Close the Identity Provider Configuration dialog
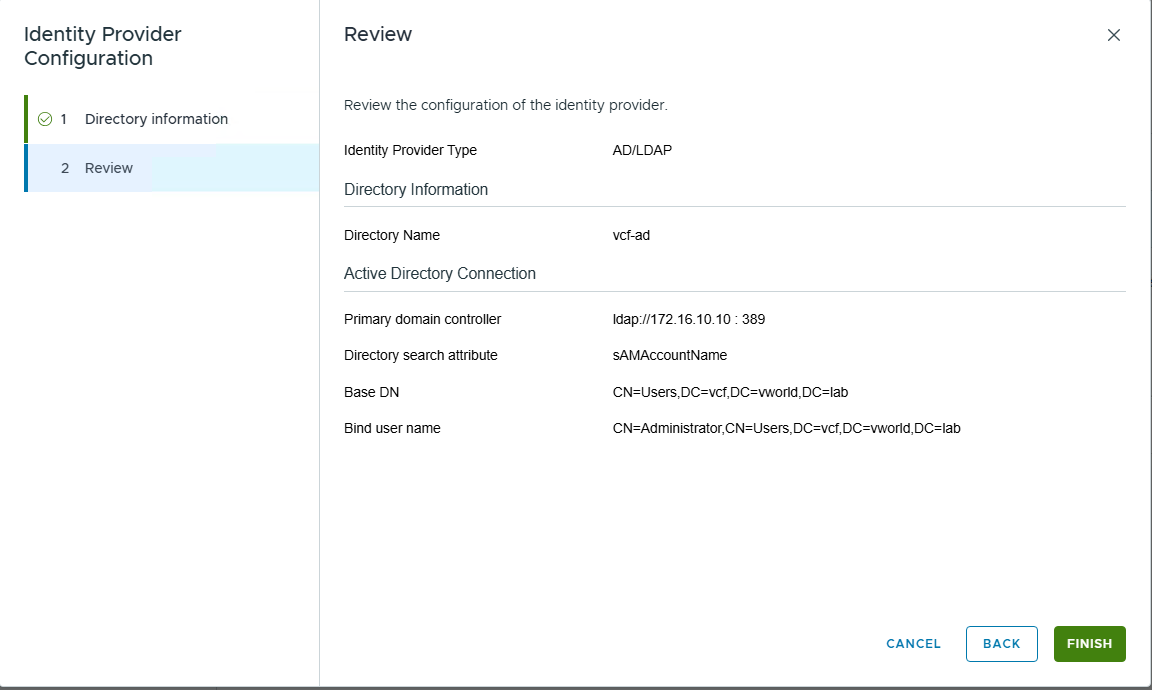 1113,35
